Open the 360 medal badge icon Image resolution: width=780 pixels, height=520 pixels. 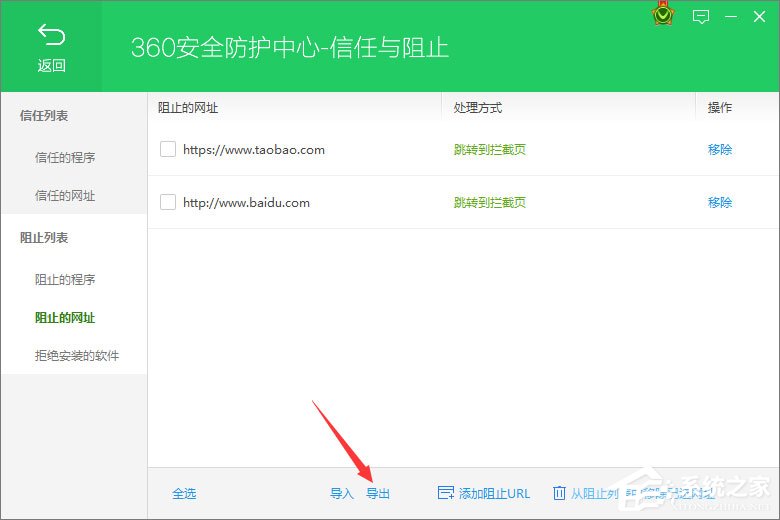coord(662,16)
